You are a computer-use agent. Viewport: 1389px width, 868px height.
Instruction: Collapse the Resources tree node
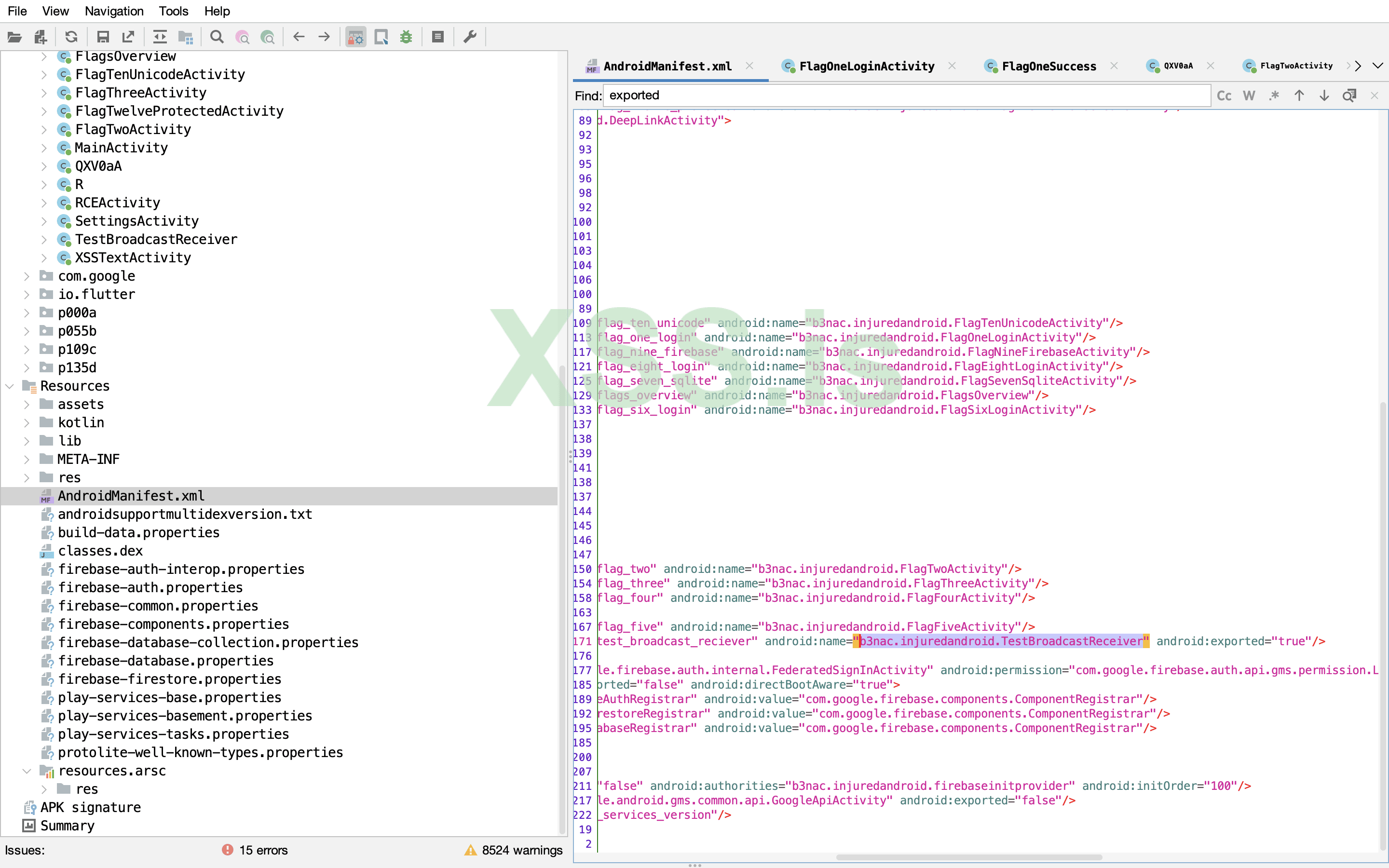click(x=10, y=386)
